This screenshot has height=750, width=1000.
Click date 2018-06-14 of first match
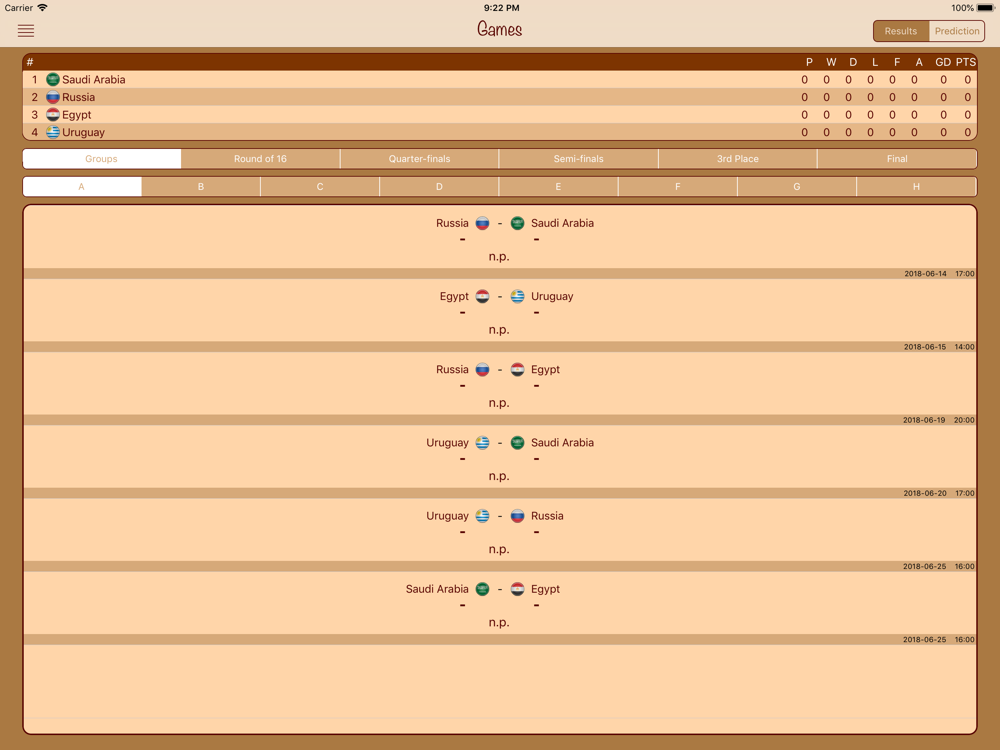pyautogui.click(x=925, y=274)
